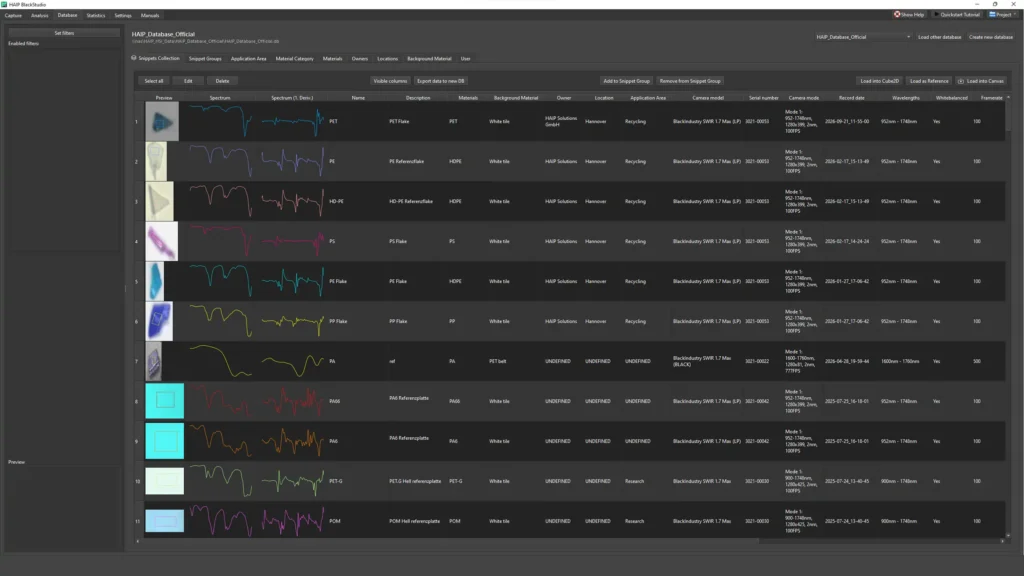Click Create new database
1024x576 pixels.
[x=991, y=37]
